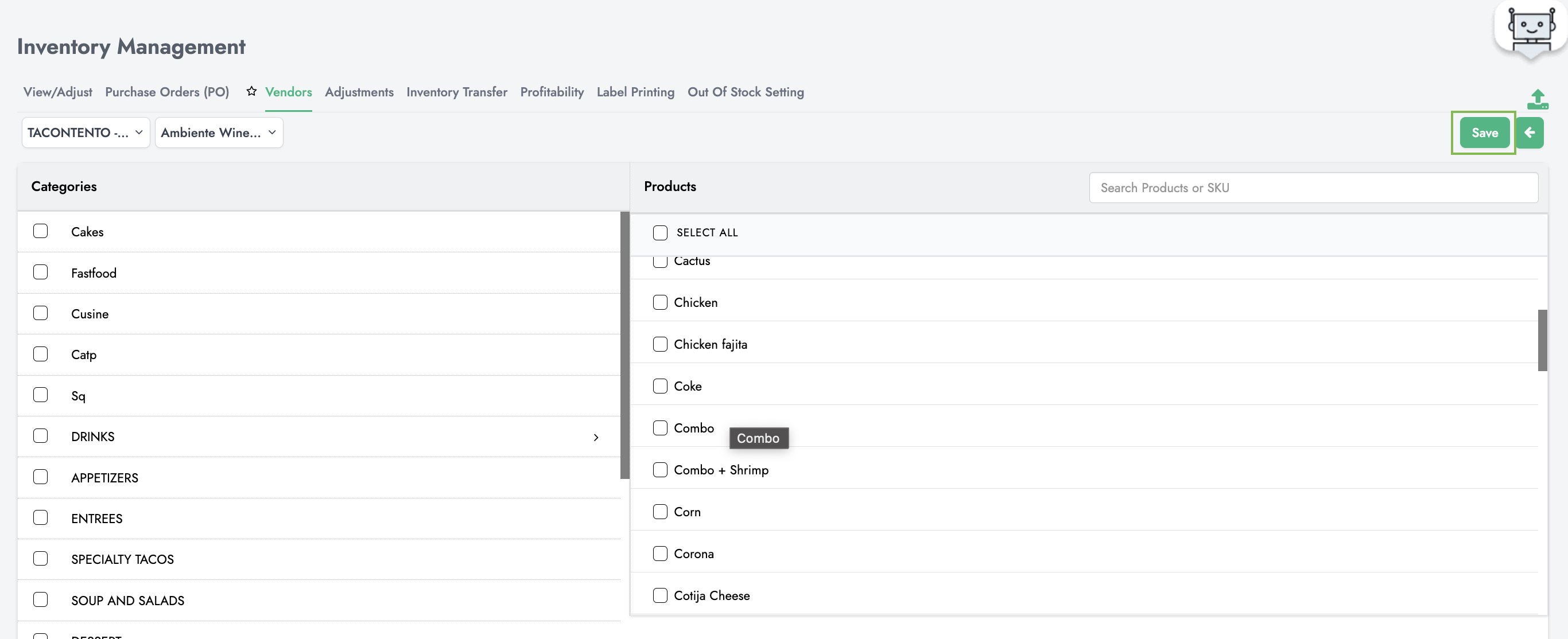Click the Save button
The height and width of the screenshot is (639, 1568).
click(1484, 133)
